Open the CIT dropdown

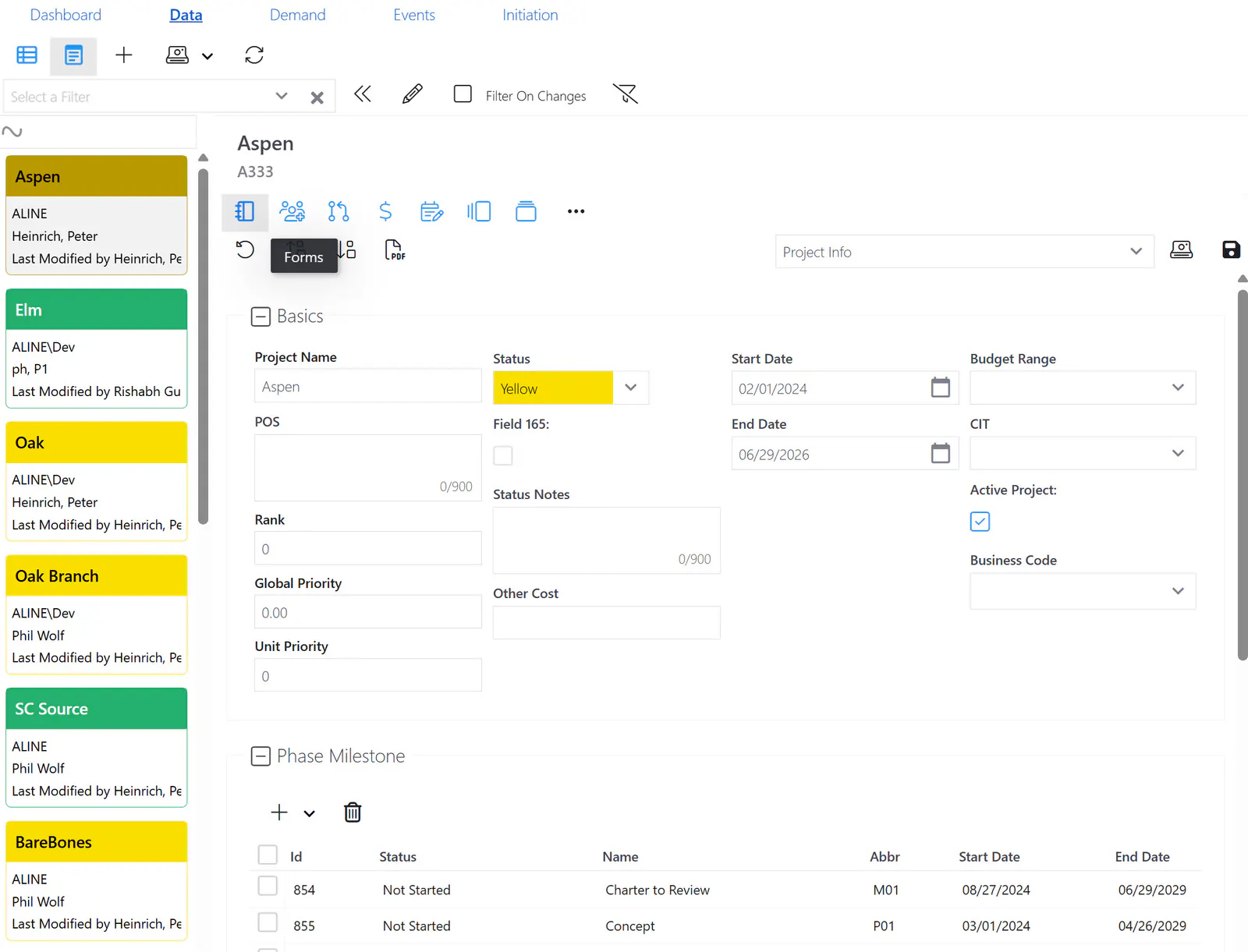(x=1083, y=453)
